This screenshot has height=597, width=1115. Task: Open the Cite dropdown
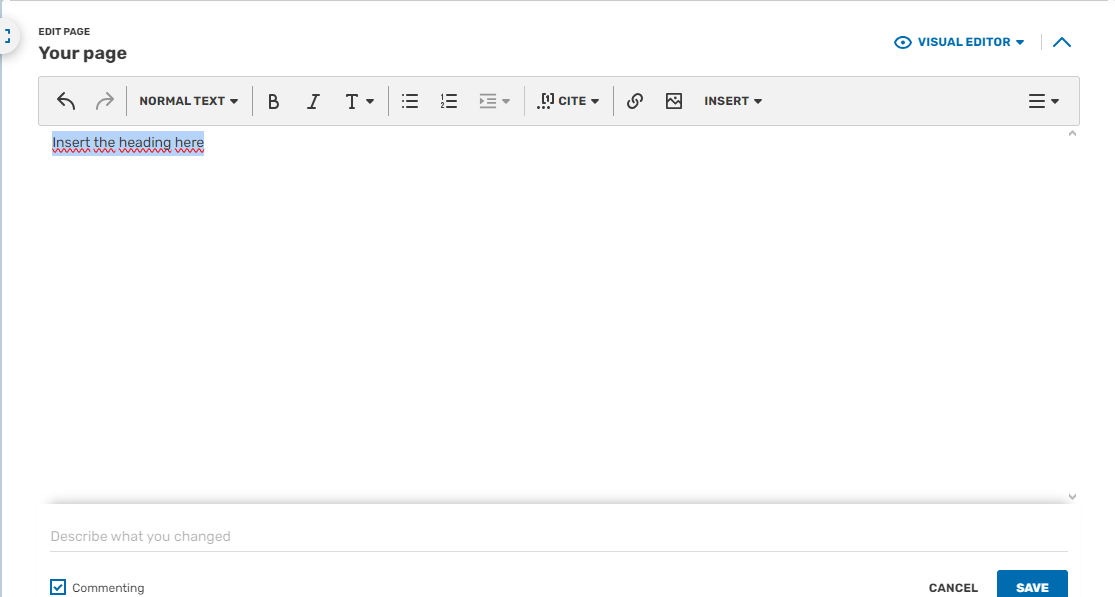(568, 101)
